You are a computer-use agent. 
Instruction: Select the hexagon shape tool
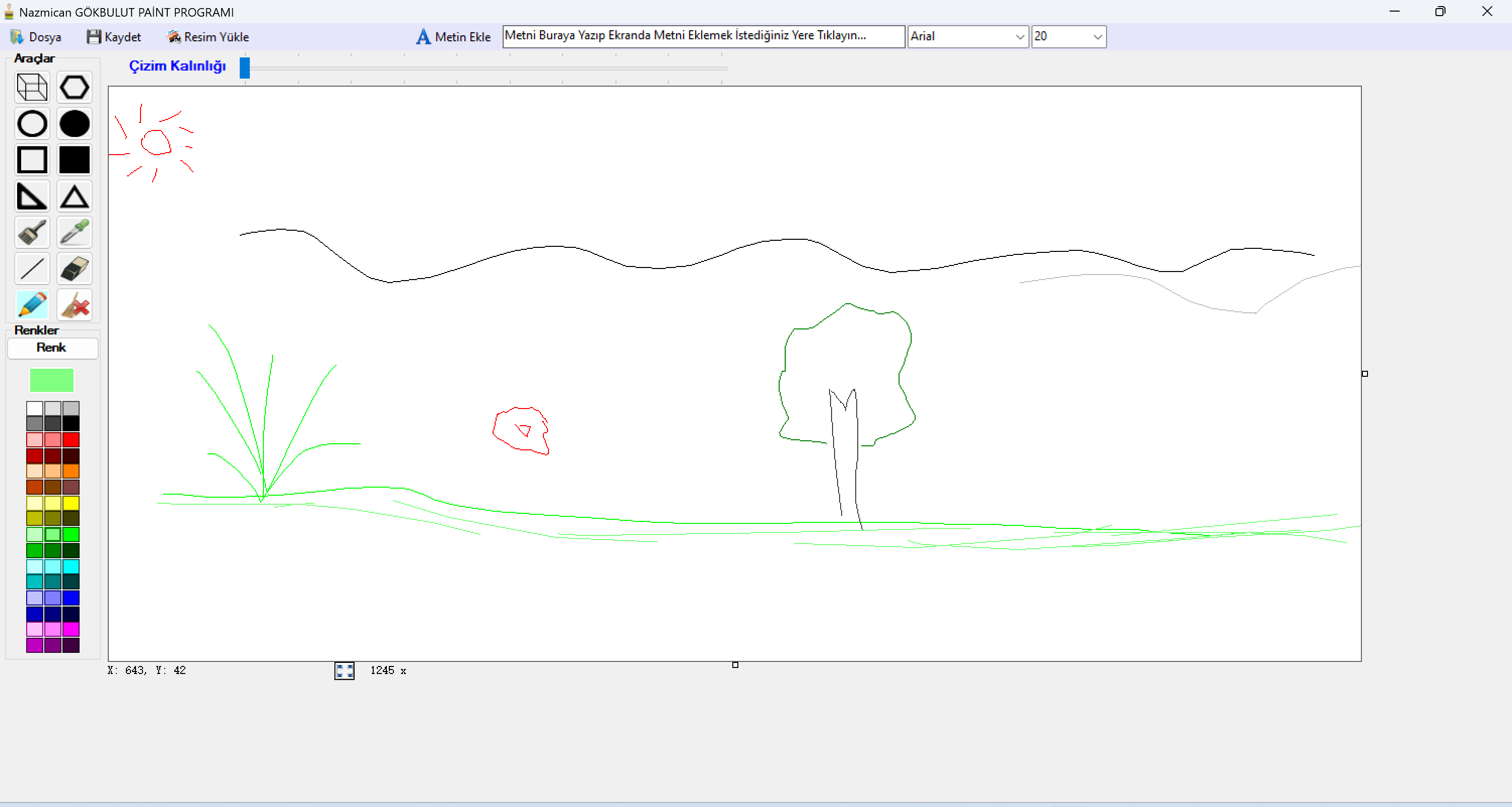pyautogui.click(x=75, y=88)
